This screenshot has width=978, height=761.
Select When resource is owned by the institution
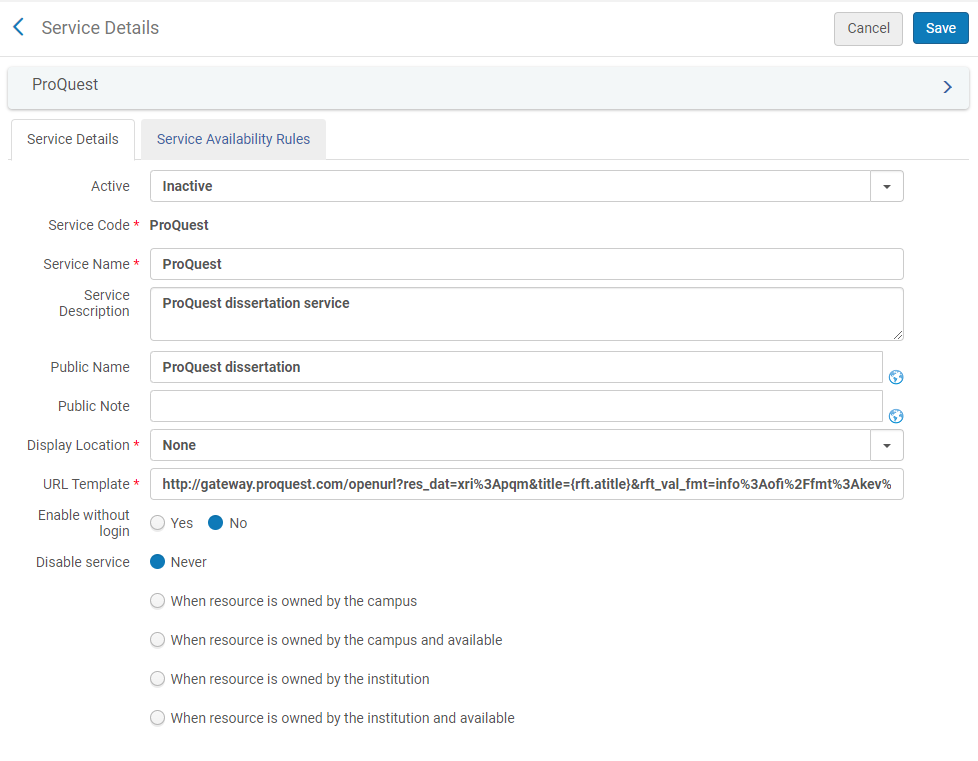[158, 679]
